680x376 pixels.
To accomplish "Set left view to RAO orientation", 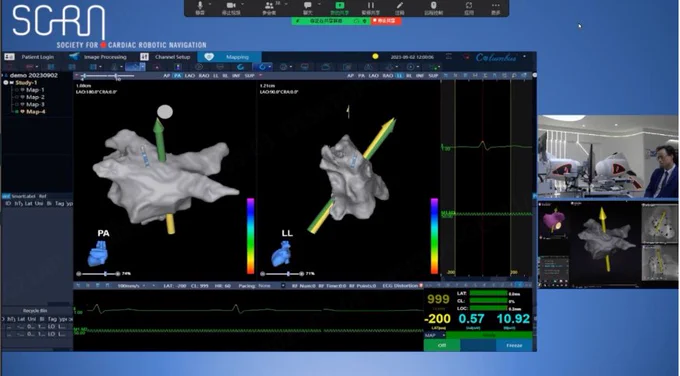I will (x=204, y=76).
